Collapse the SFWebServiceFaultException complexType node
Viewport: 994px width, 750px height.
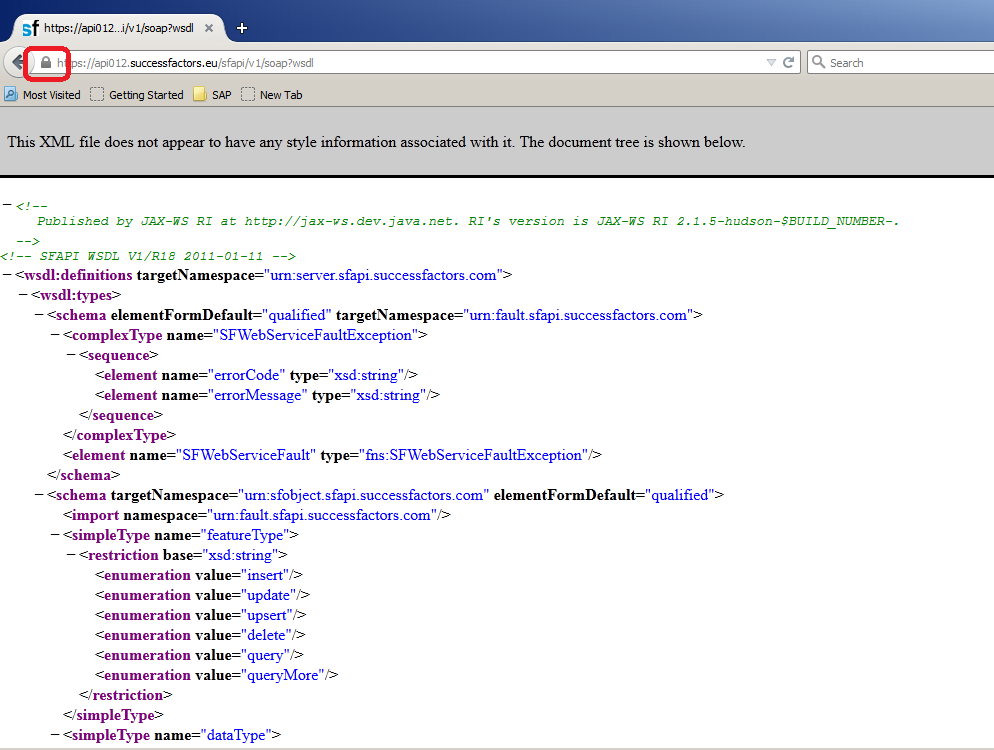[x=55, y=335]
